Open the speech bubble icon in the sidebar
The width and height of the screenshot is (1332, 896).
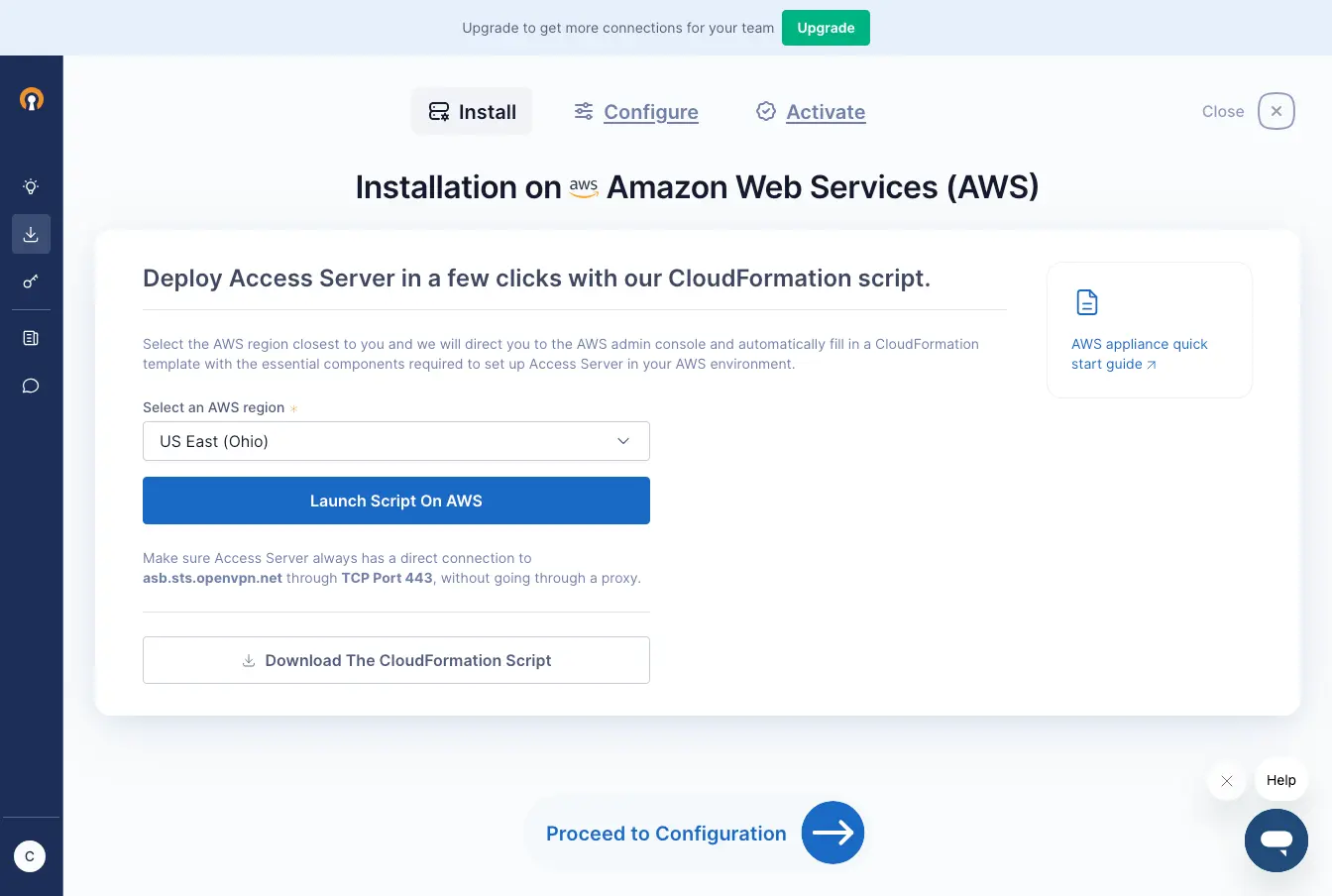(31, 386)
